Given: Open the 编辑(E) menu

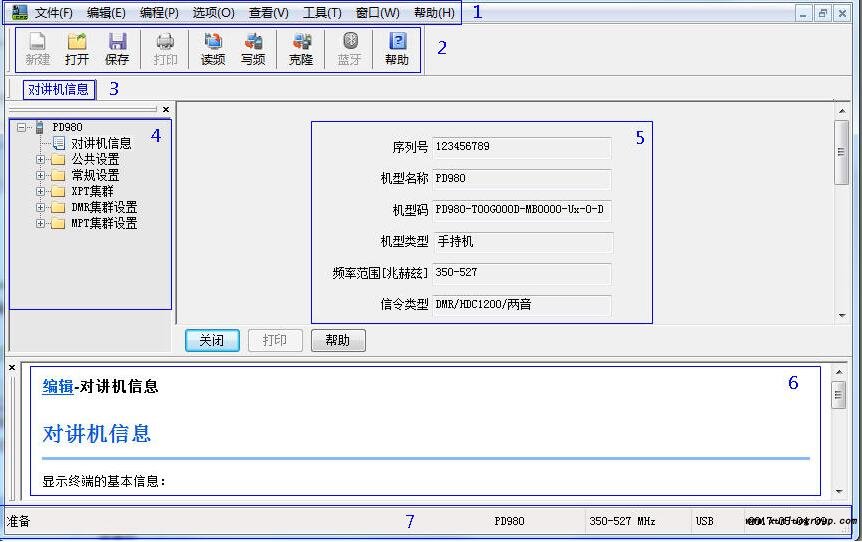Looking at the screenshot, I should [106, 13].
